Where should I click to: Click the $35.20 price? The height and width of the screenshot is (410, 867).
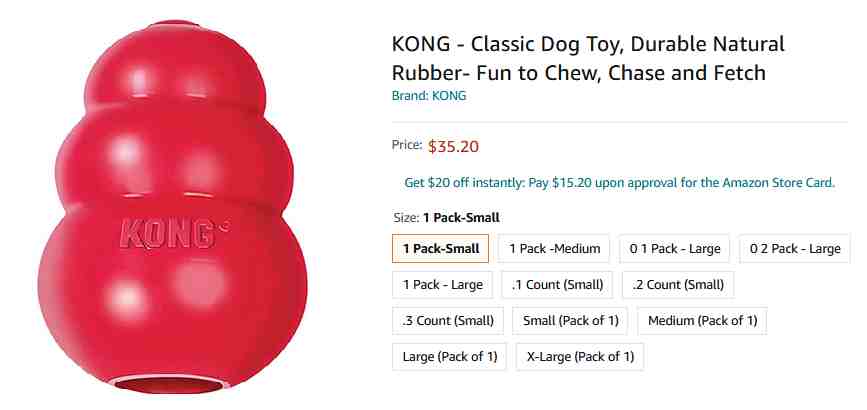[x=453, y=147]
